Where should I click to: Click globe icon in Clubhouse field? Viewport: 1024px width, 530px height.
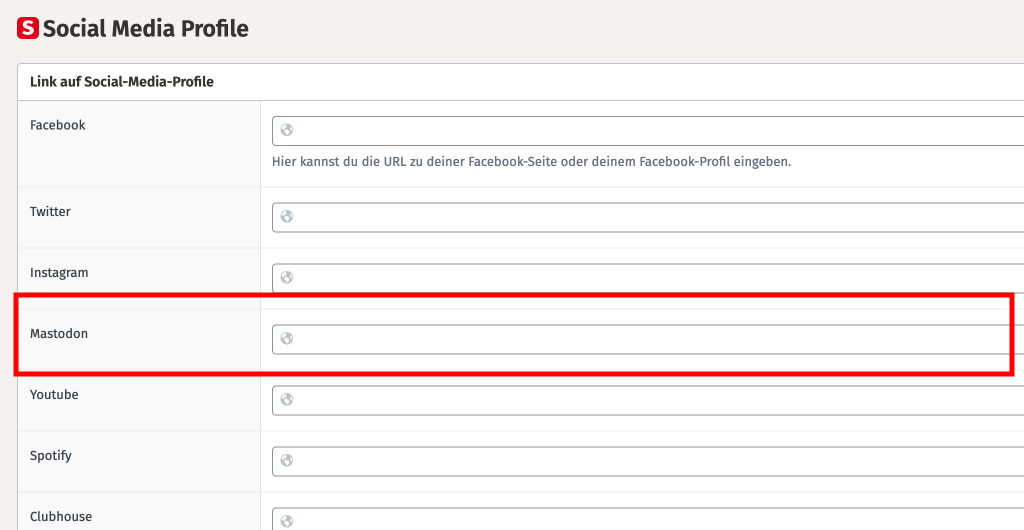point(286,521)
